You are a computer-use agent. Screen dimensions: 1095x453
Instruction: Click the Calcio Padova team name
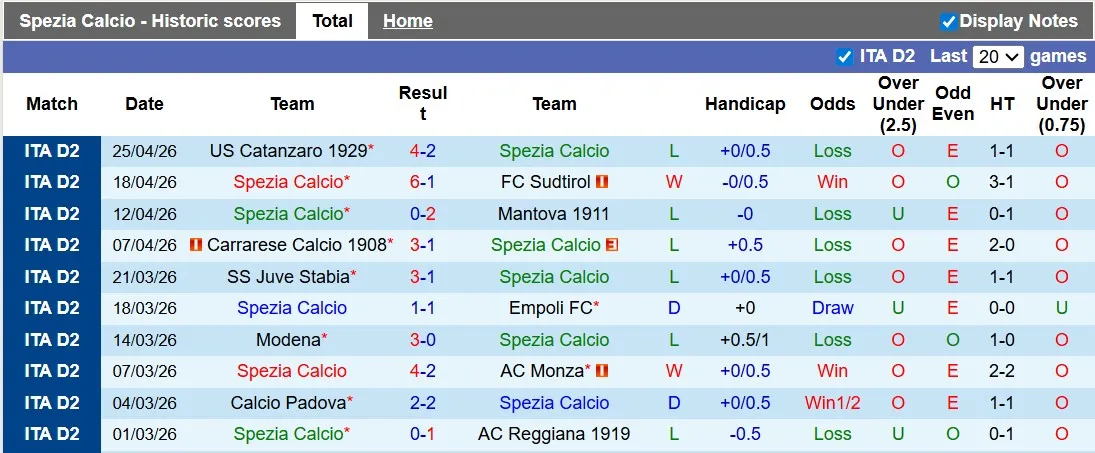[x=288, y=403]
